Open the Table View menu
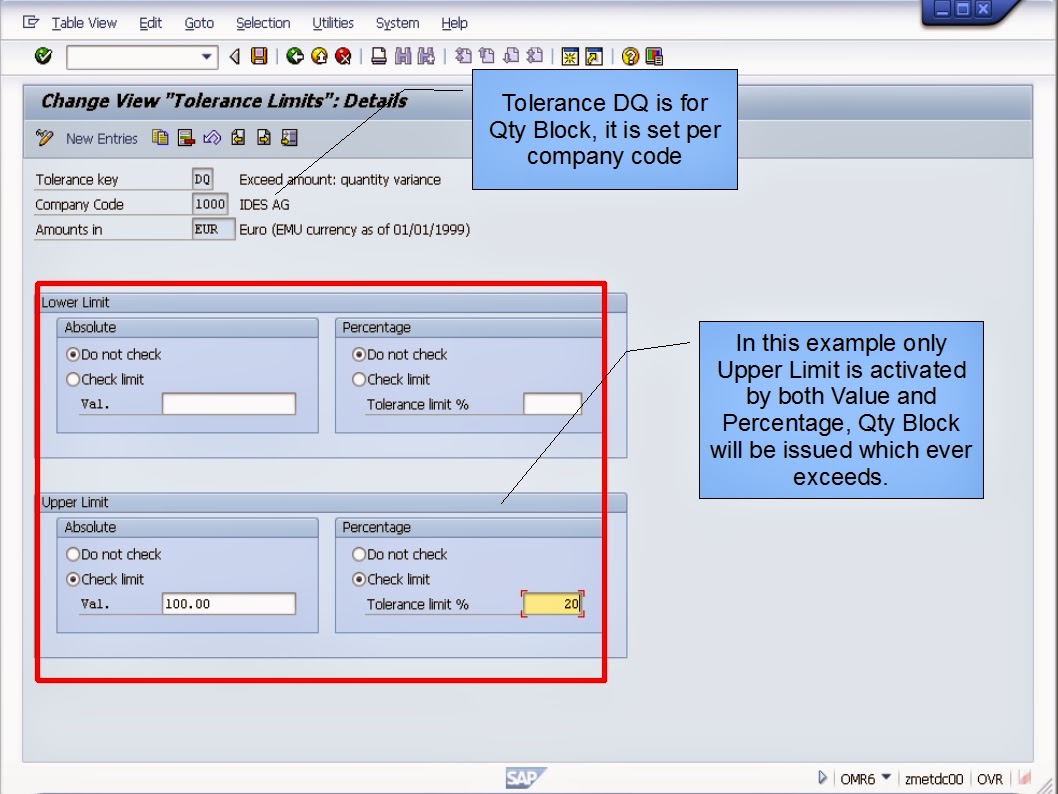 [84, 23]
